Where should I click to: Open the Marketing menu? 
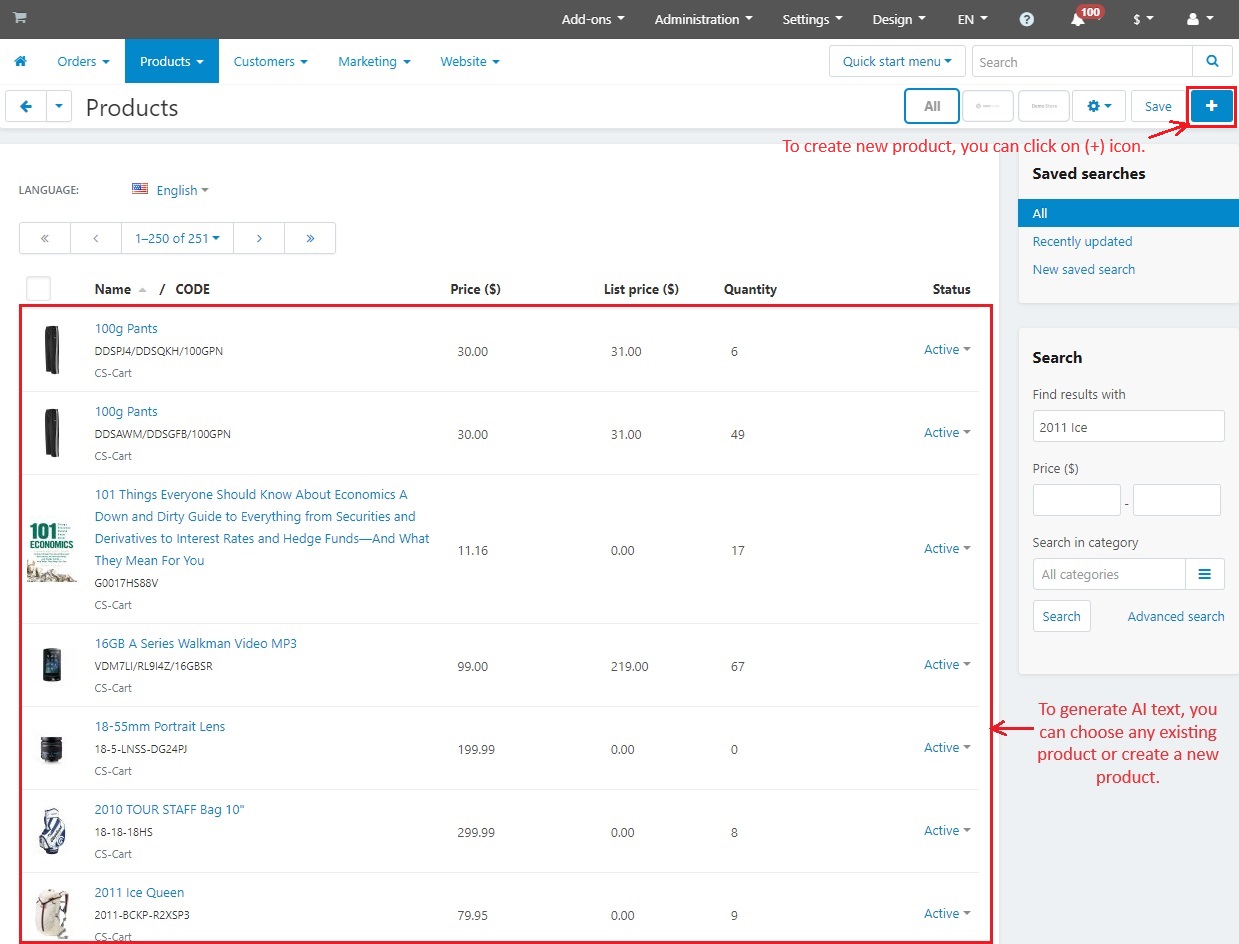374,61
